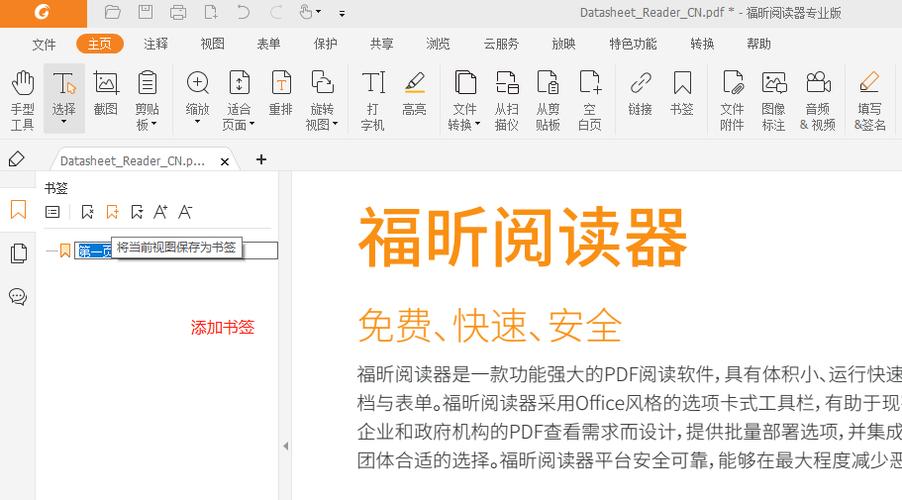Insert a 空白页 blank page
Screen dimensions: 902x500
click(x=590, y=100)
